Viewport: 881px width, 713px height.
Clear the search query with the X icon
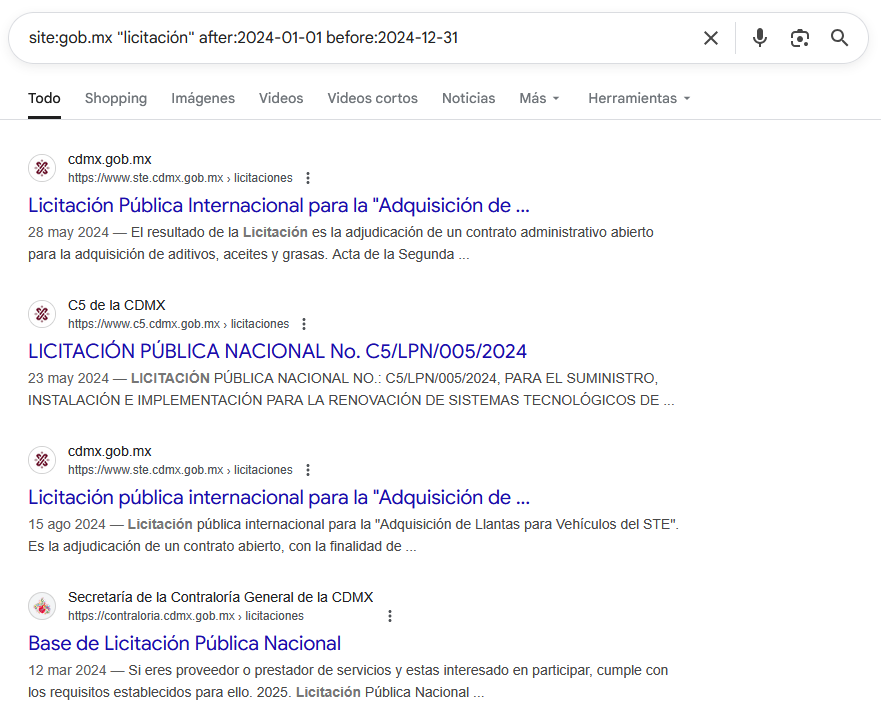[711, 38]
